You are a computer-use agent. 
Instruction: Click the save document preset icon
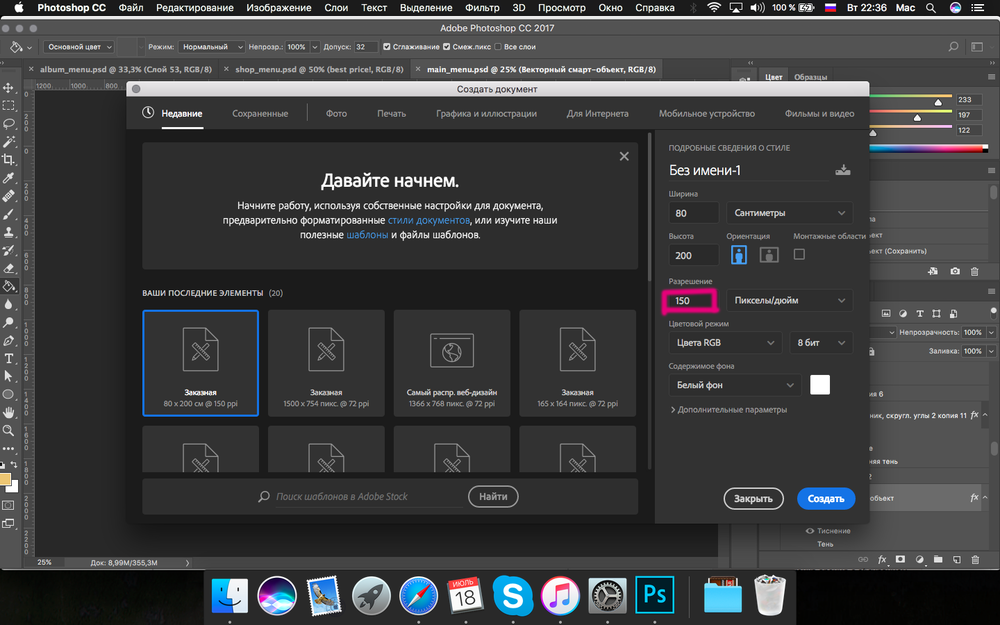842,170
